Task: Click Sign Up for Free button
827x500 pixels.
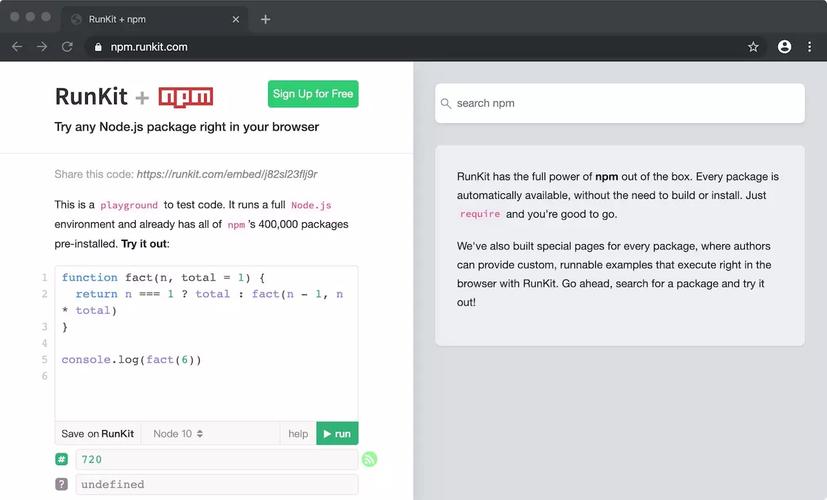Action: coord(313,94)
